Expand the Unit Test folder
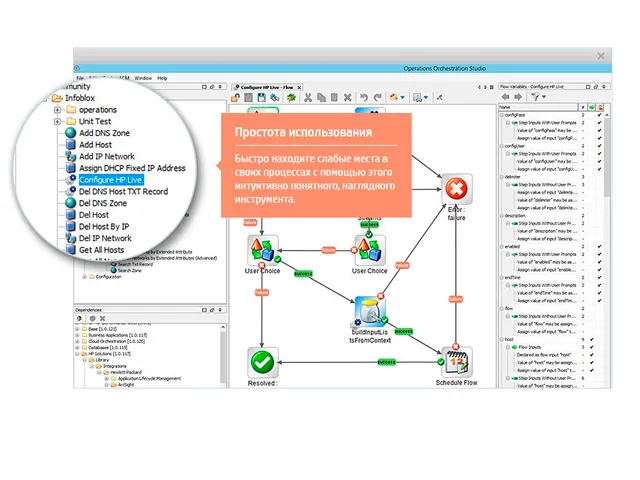This screenshot has width=640, height=480. click(59, 122)
